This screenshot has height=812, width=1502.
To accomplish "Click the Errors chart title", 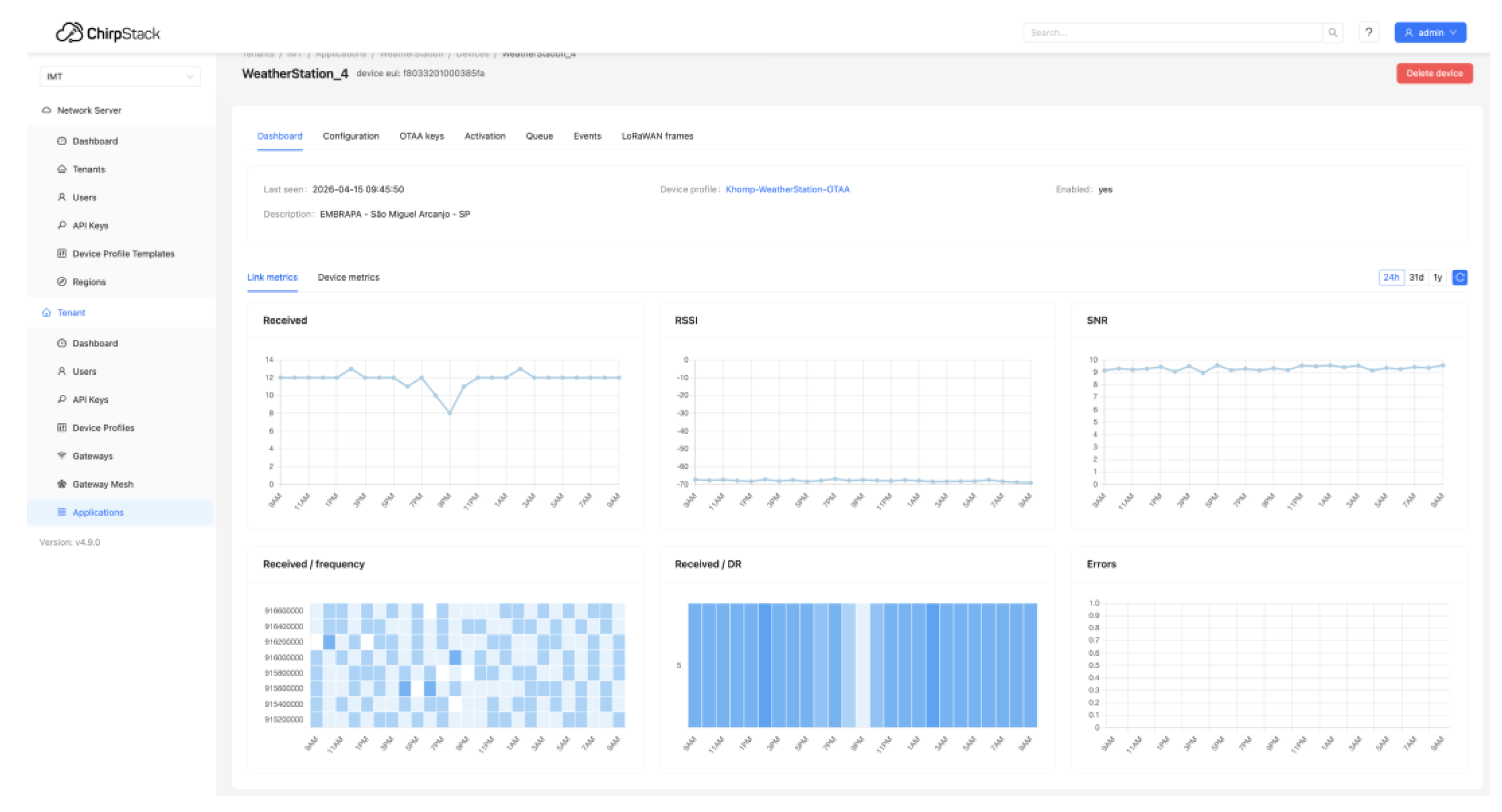I will tap(1101, 564).
